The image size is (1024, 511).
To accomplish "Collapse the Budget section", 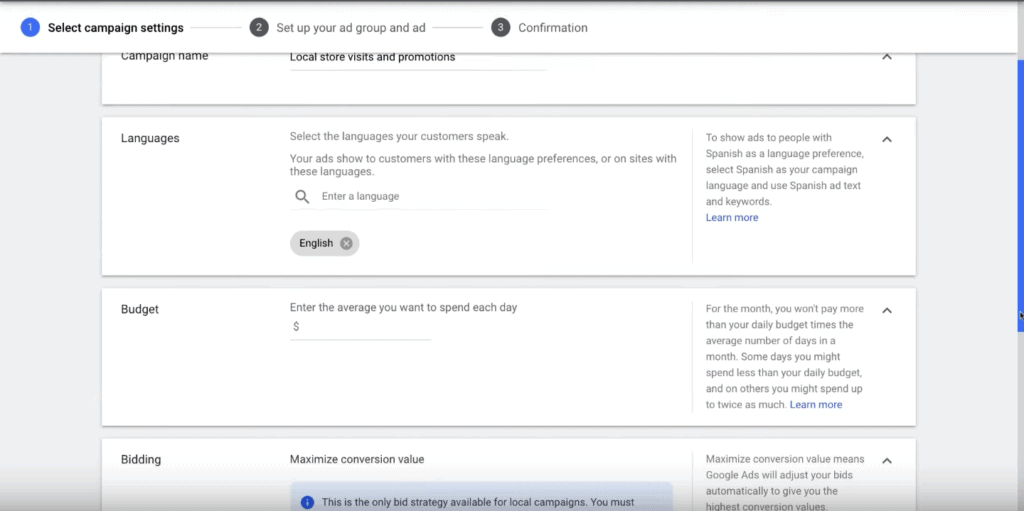I will (x=887, y=310).
